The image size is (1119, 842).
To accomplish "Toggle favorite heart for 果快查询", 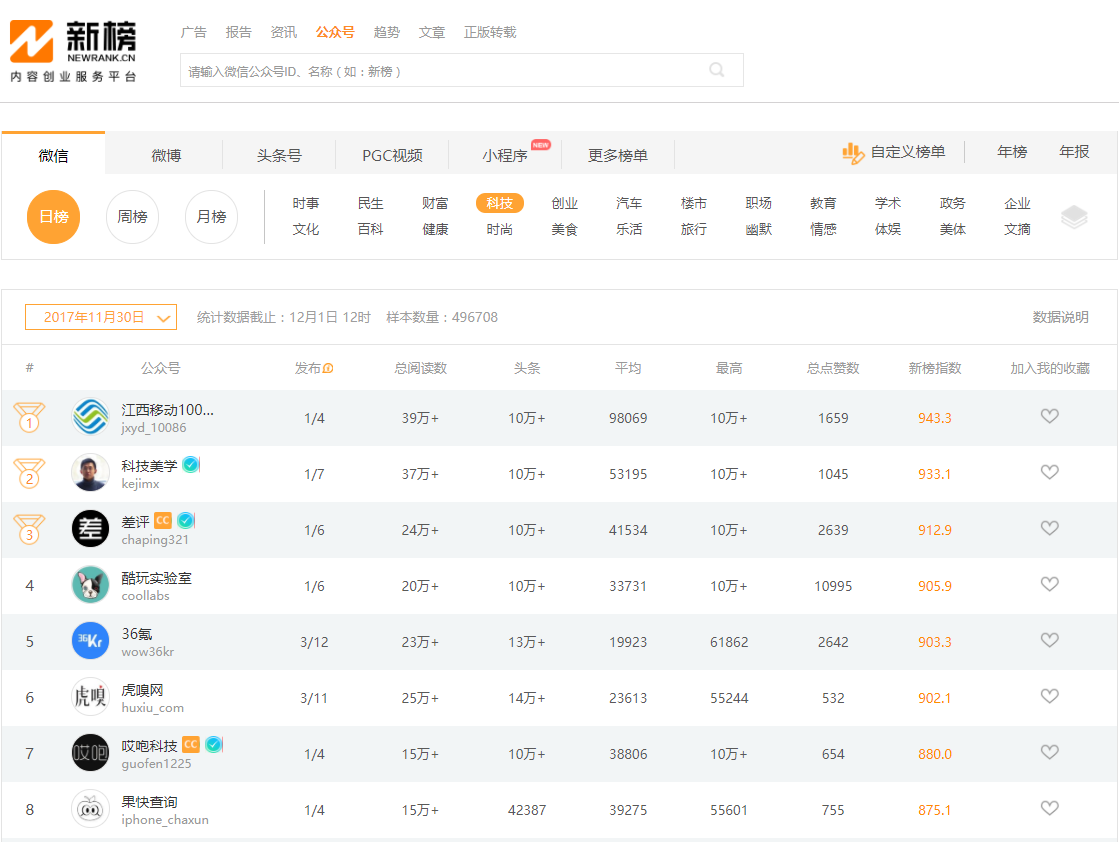I will (1049, 808).
